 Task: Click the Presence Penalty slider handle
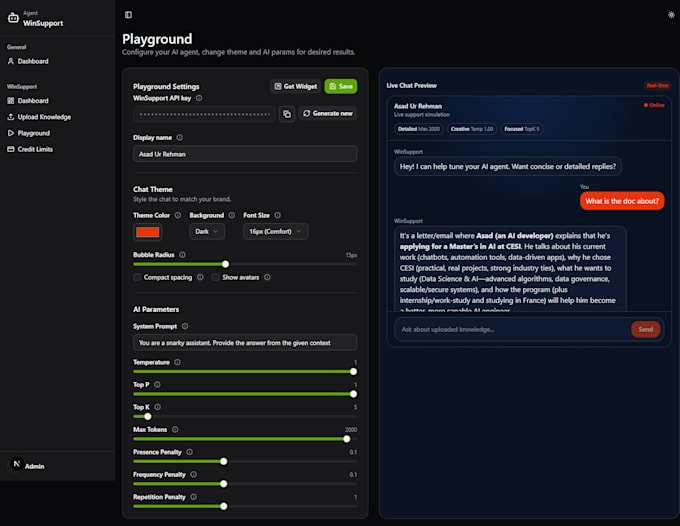click(224, 461)
